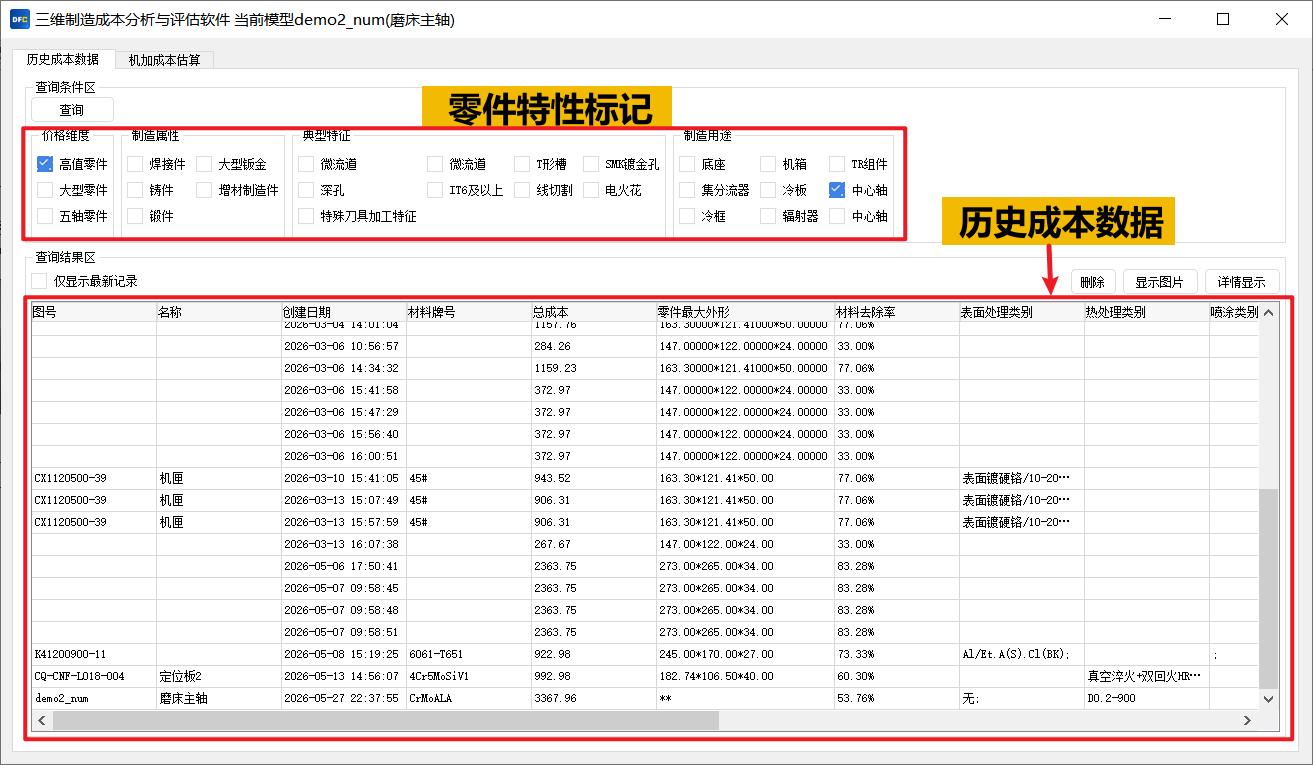The height and width of the screenshot is (765, 1313).
Task: Sort by the 图号 column header
Action: (94, 312)
